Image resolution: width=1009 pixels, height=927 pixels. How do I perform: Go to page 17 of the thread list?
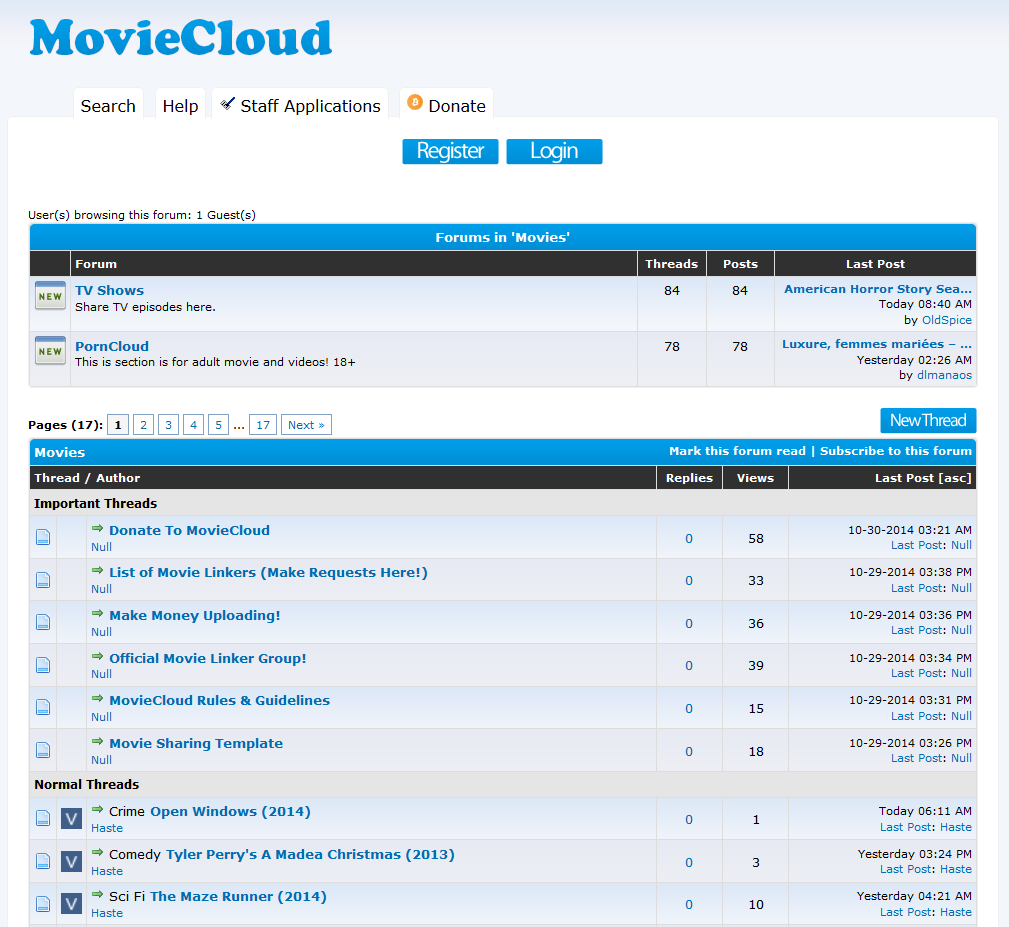coord(263,425)
